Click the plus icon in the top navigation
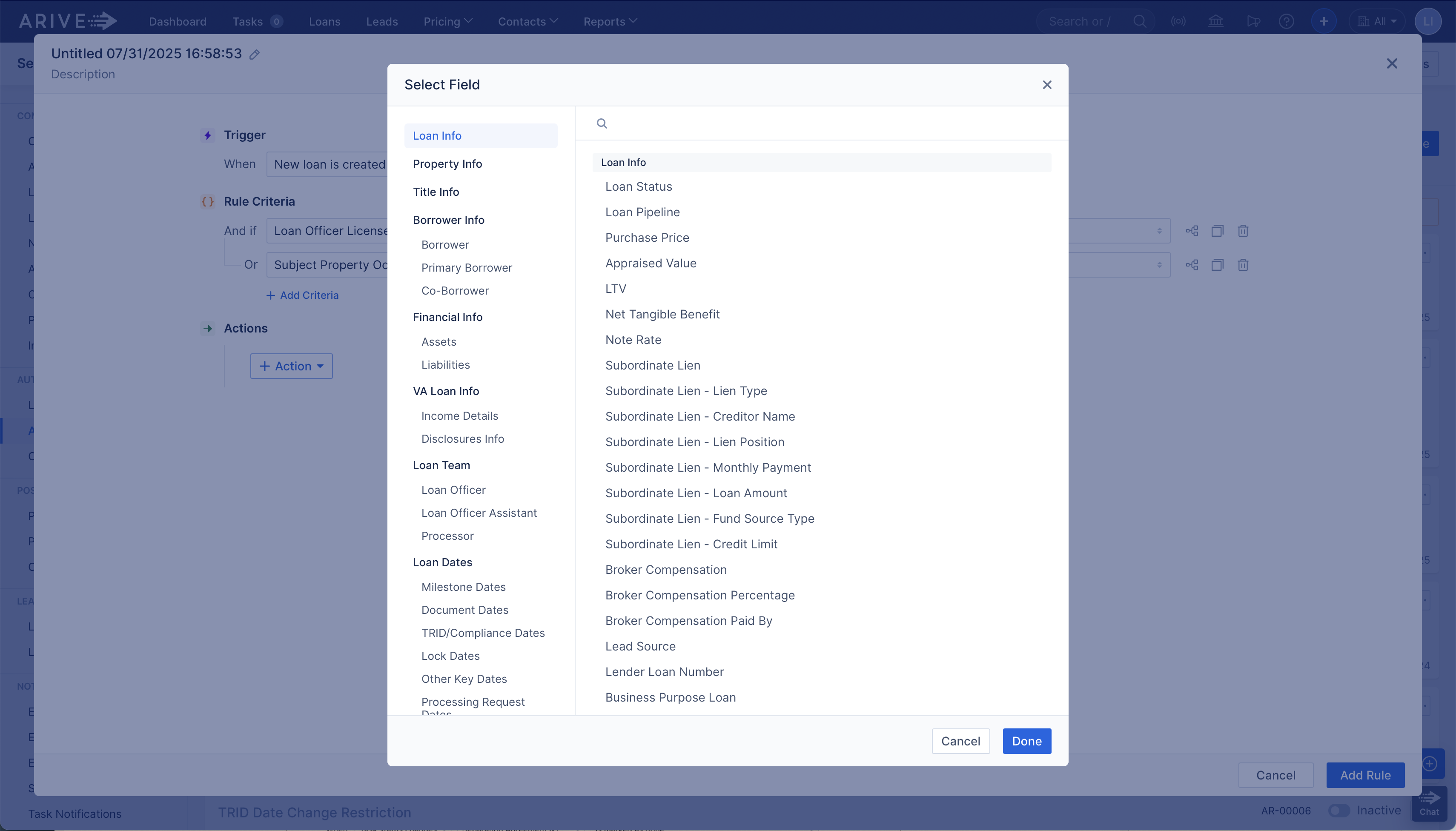 click(1324, 21)
